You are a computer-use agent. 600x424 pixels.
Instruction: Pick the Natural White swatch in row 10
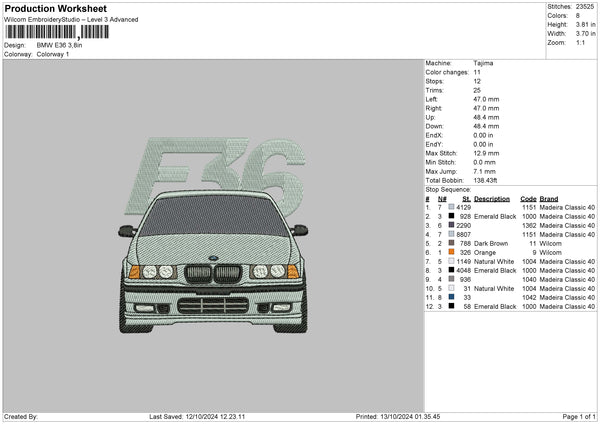coord(452,288)
